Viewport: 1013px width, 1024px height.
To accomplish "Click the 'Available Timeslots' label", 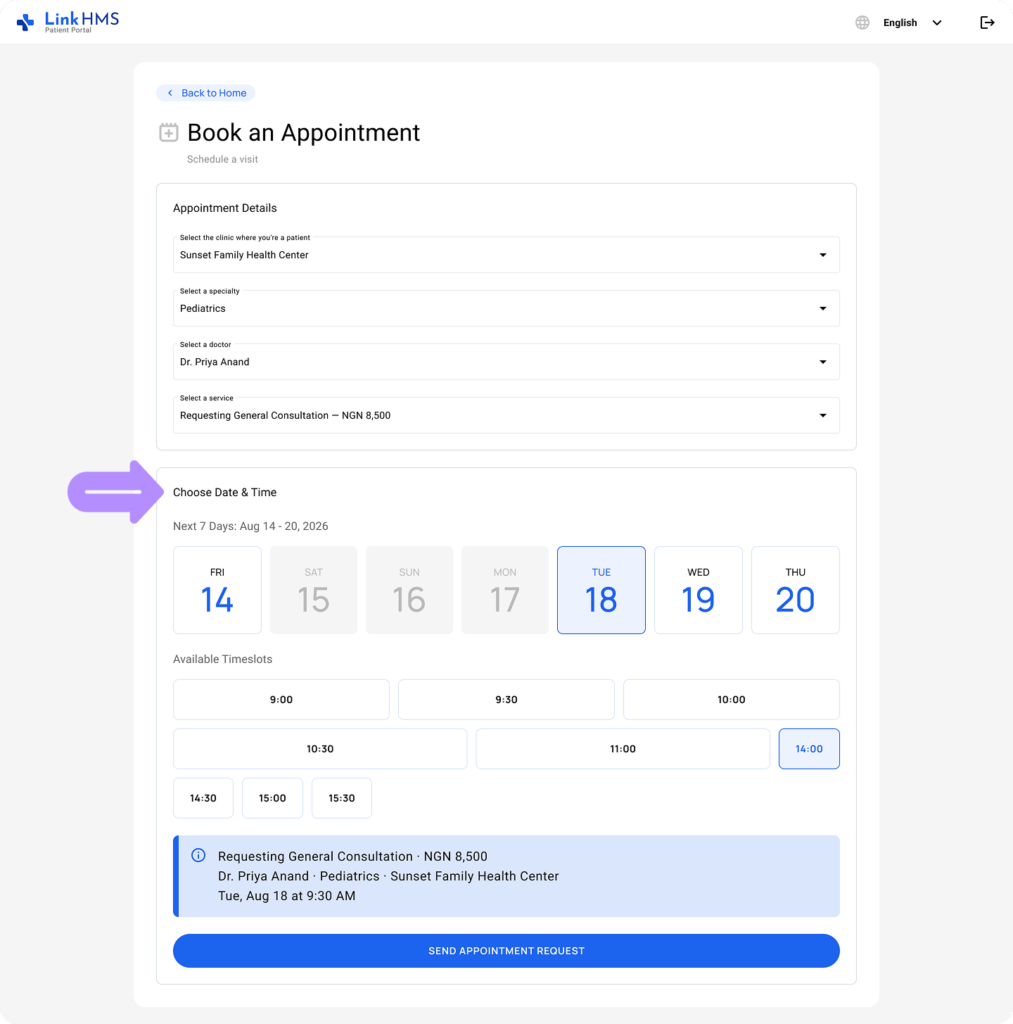I will (x=223, y=659).
